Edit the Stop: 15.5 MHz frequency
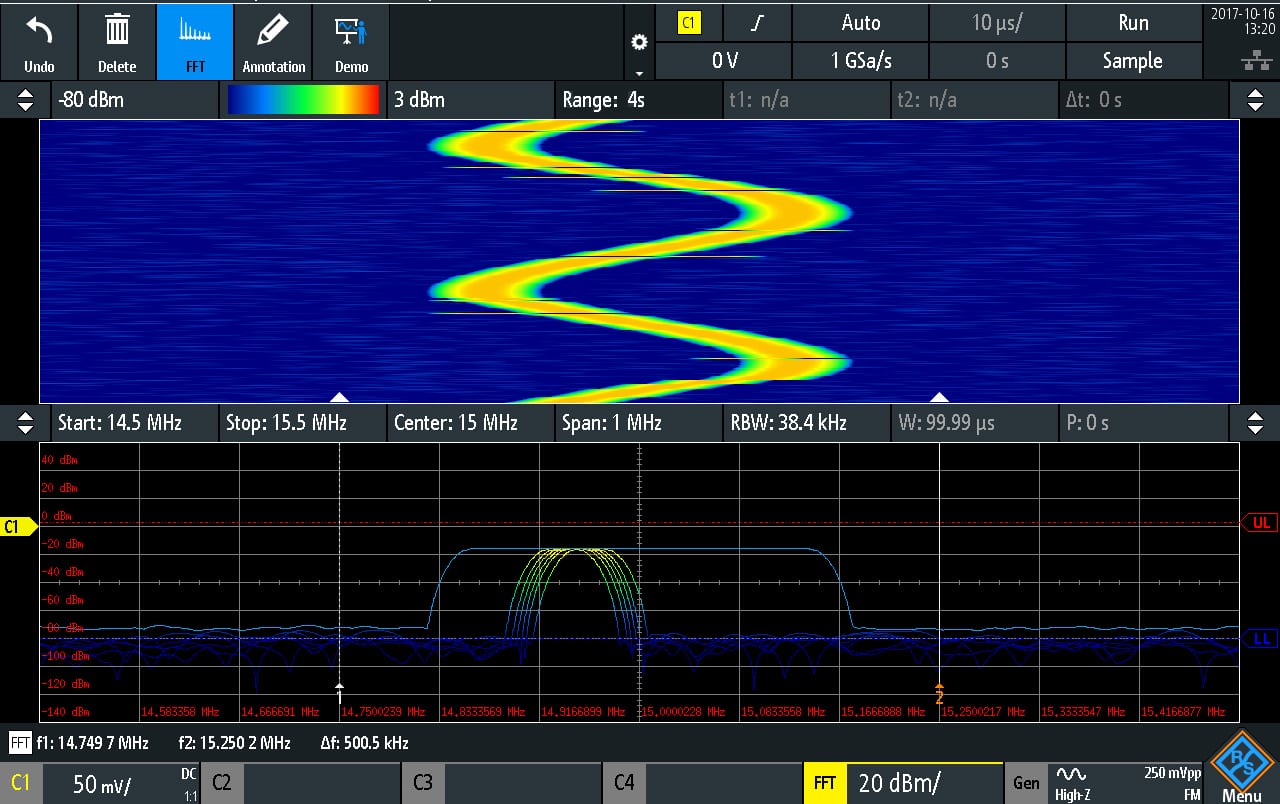Viewport: 1280px width, 804px height. [x=302, y=423]
